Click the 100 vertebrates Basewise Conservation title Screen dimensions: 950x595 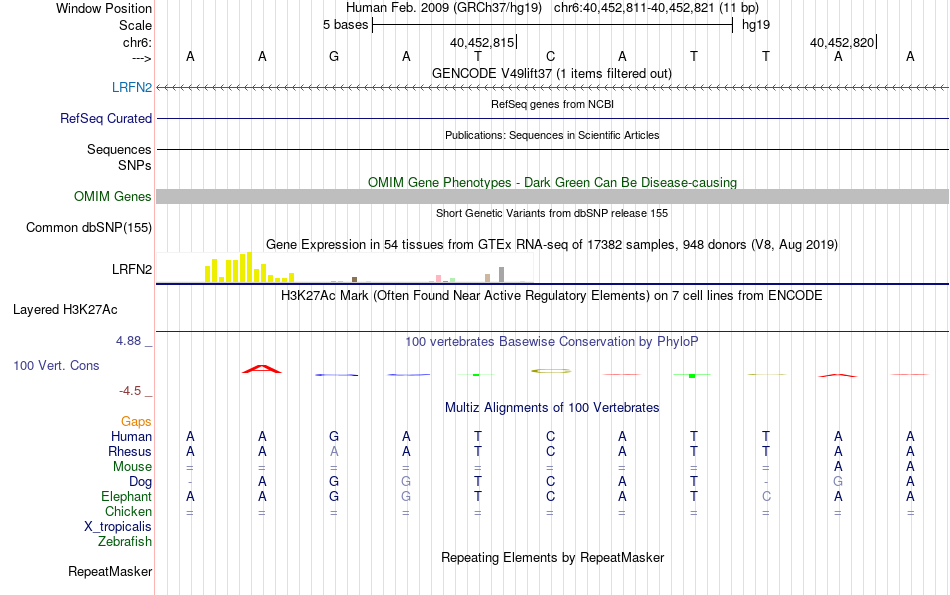[552, 342]
